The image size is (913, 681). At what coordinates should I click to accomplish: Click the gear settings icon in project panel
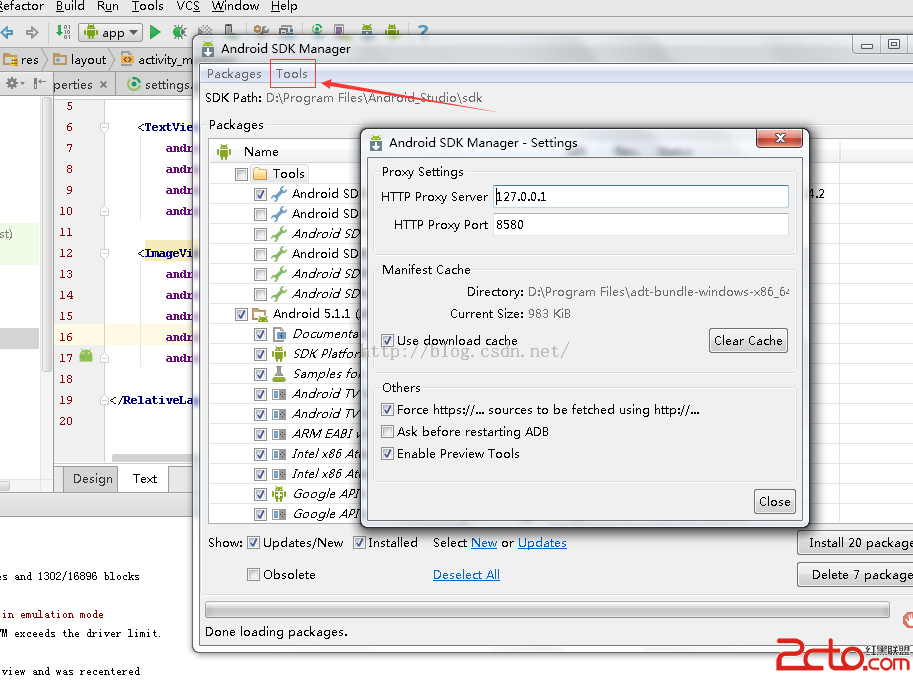pos(13,84)
